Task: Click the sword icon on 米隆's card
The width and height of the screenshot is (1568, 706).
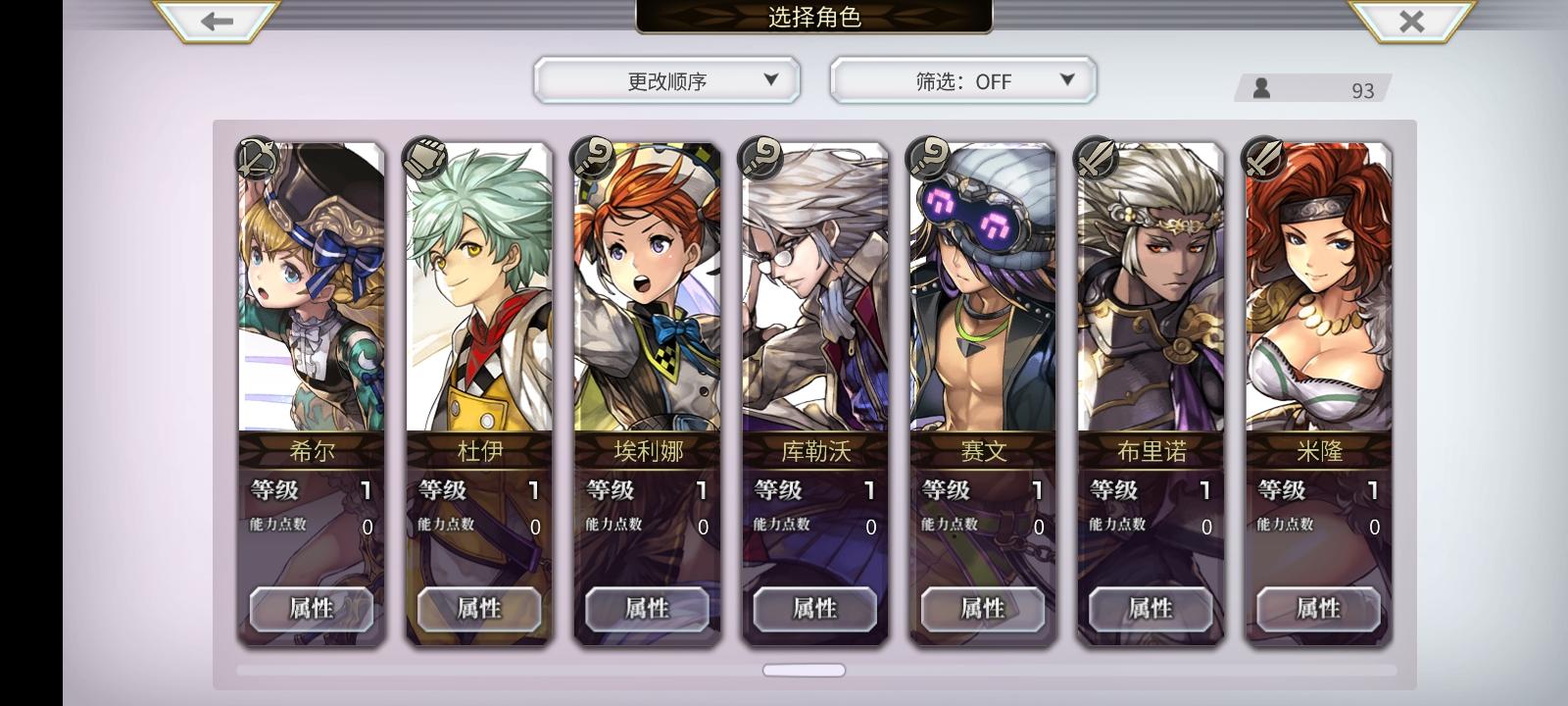Action: pos(1263,158)
